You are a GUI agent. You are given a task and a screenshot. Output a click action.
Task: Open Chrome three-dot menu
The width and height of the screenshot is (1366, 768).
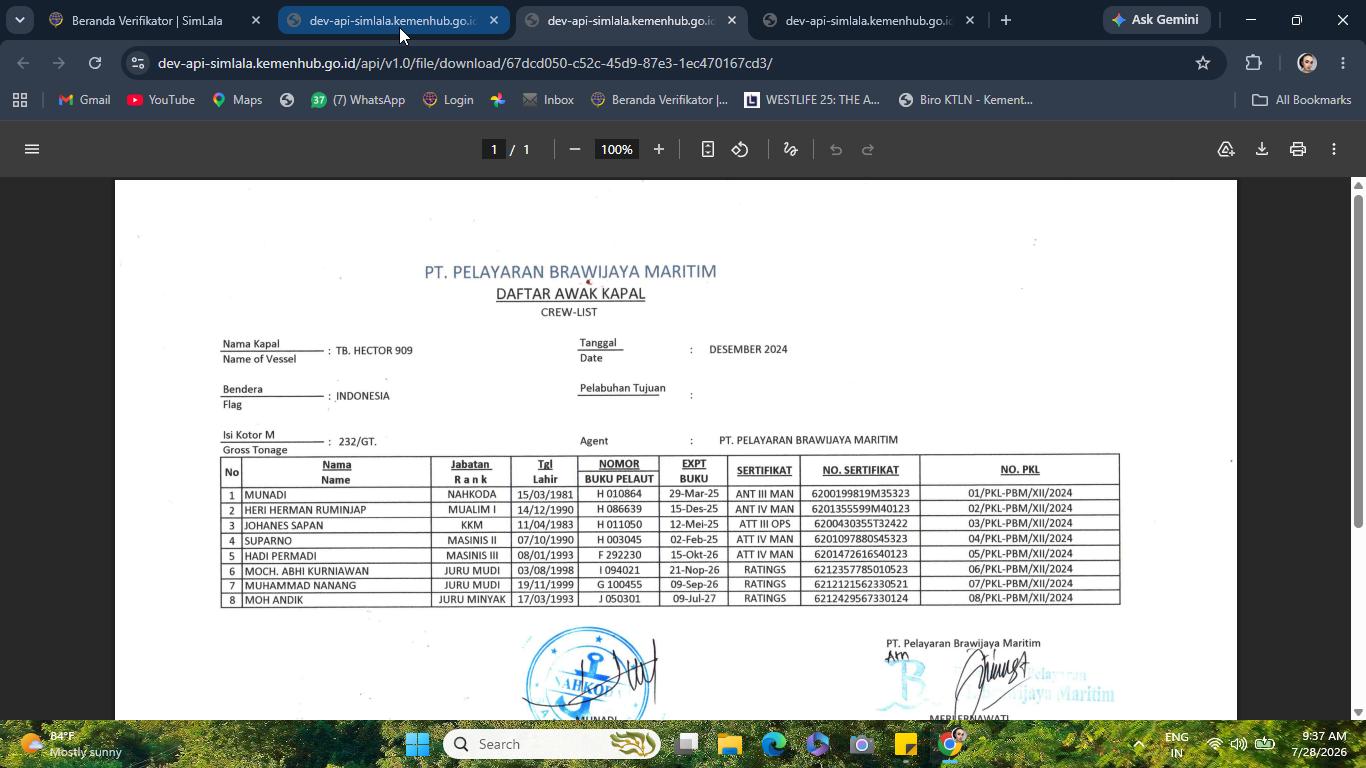(x=1342, y=63)
